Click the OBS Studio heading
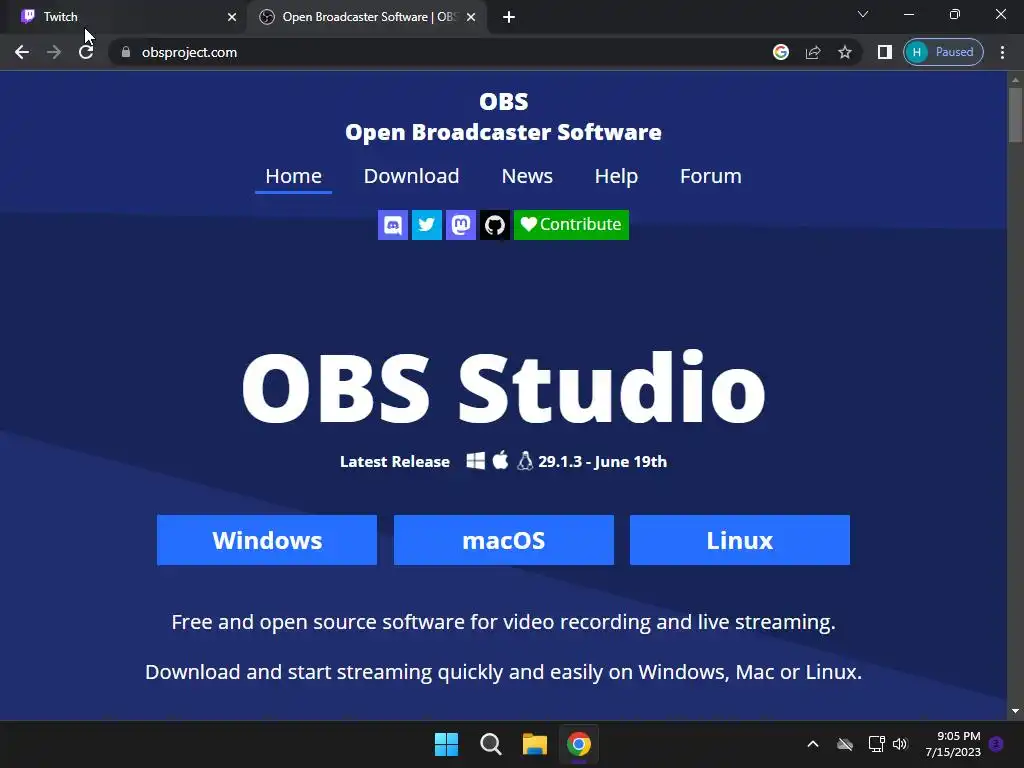Image resolution: width=1024 pixels, height=768 pixels. click(x=504, y=388)
